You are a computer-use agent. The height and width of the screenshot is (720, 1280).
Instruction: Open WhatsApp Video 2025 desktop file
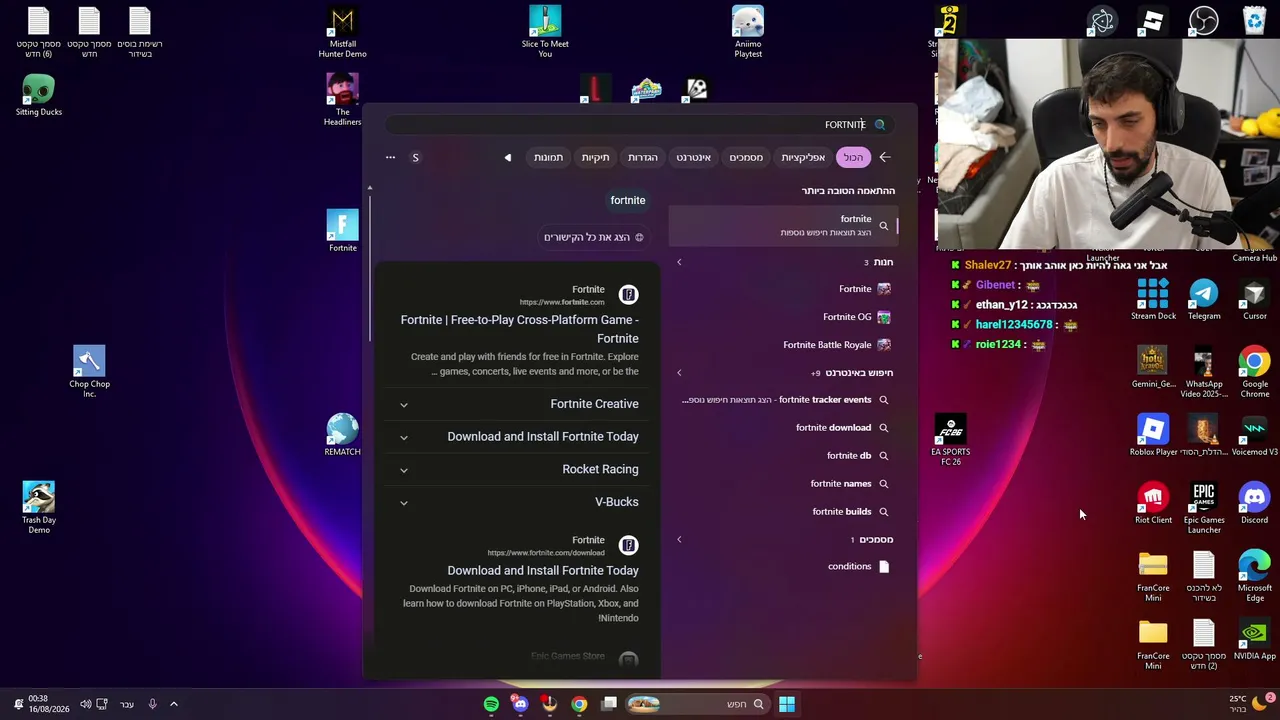[x=1204, y=372]
